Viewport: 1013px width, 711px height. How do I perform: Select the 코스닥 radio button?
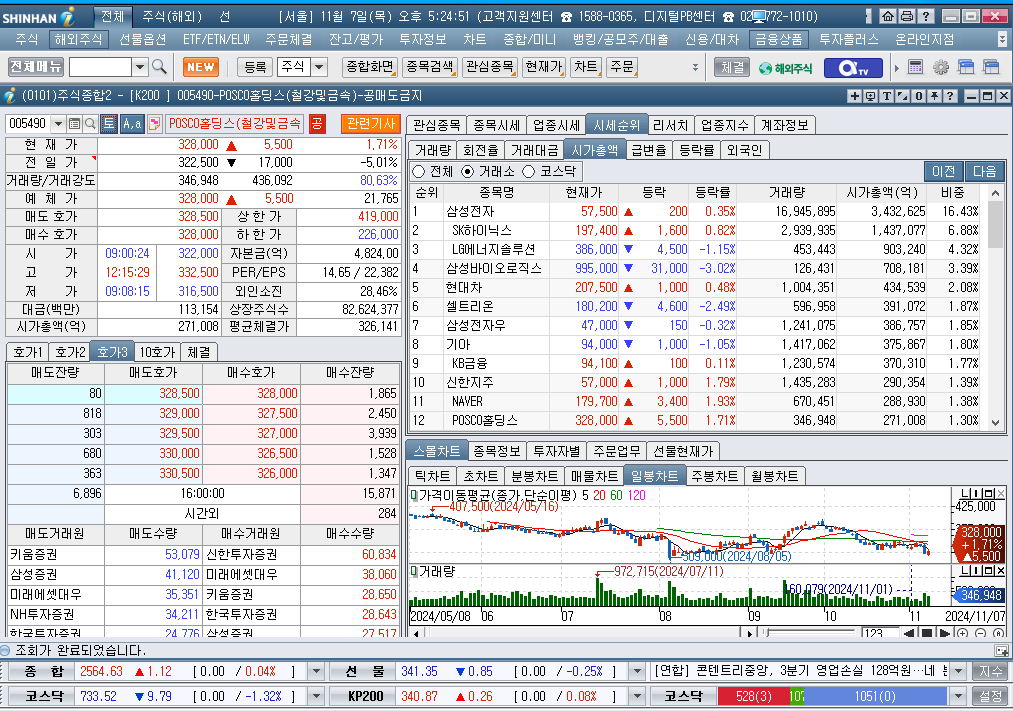(528, 172)
